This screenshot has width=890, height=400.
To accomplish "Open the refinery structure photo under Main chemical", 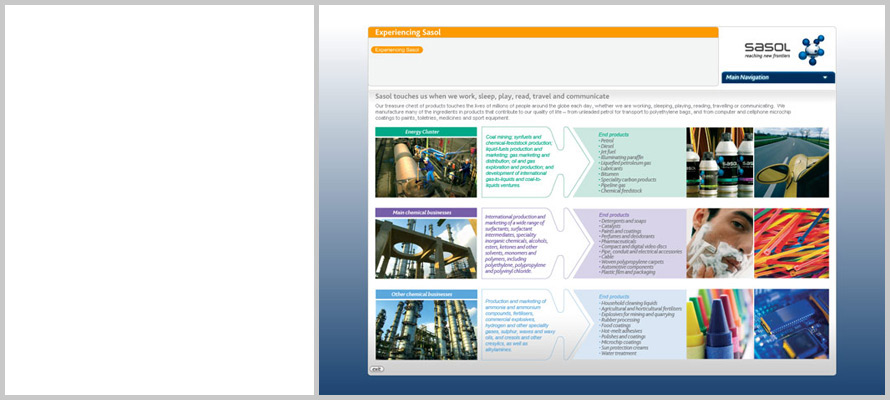I will pyautogui.click(x=426, y=248).
